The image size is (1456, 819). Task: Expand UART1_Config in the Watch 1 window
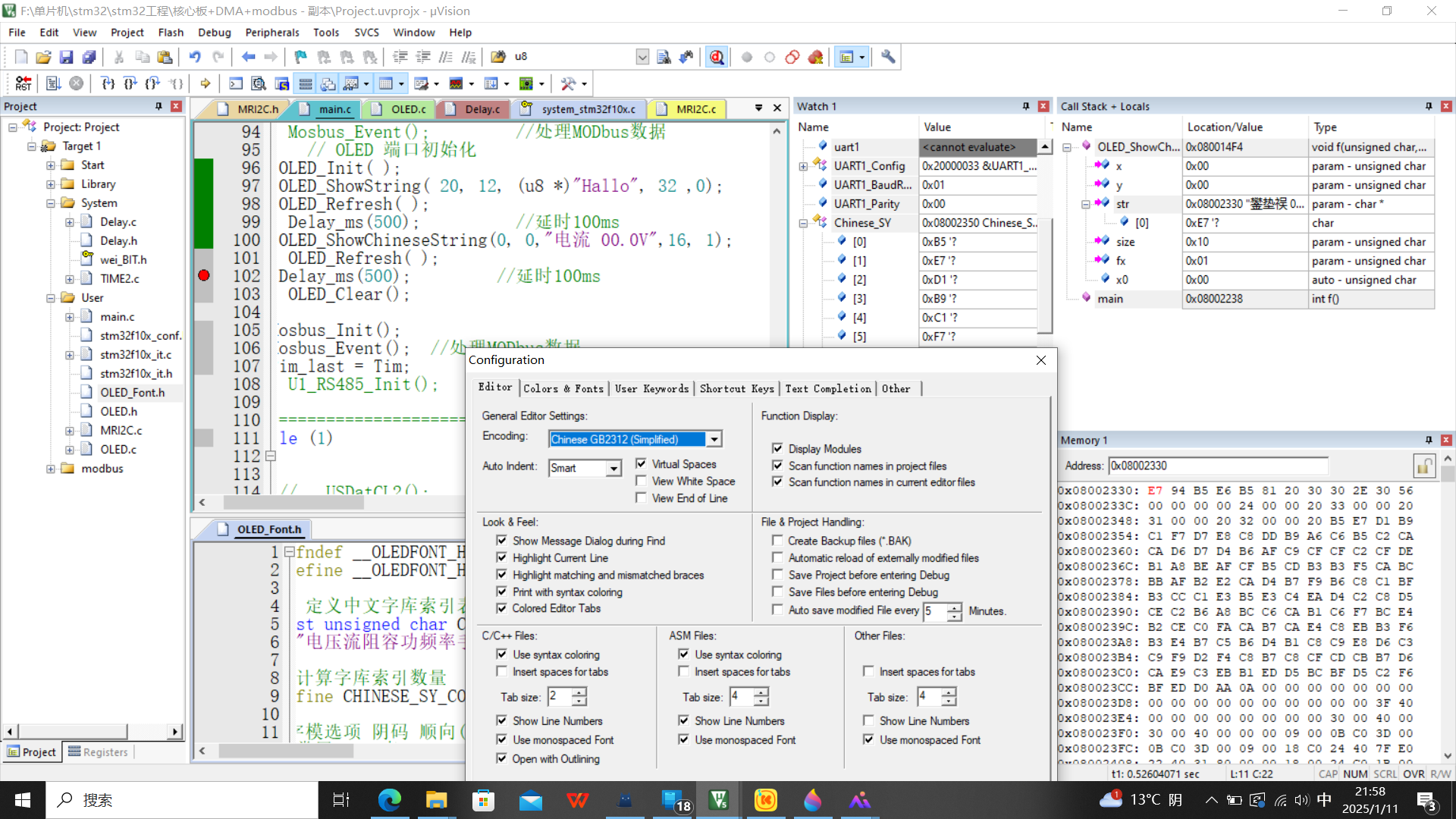pyautogui.click(x=803, y=166)
